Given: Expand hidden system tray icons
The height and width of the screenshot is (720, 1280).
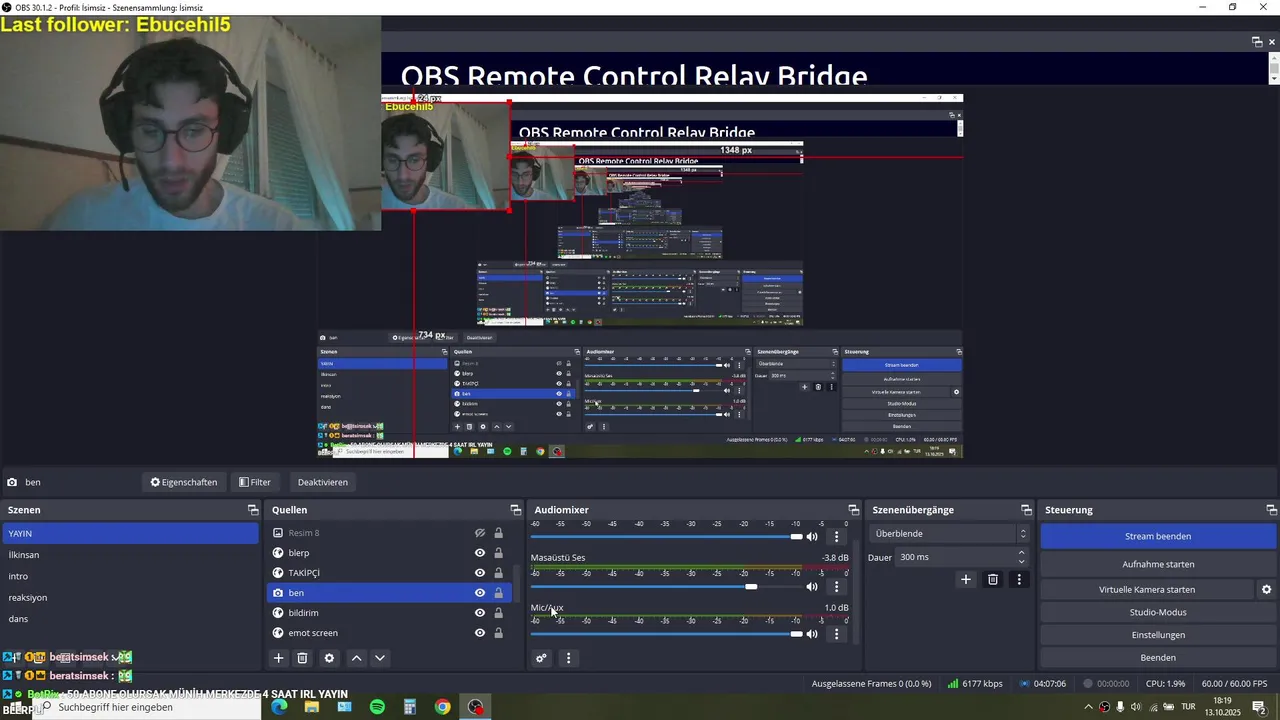Looking at the screenshot, I should click(1088, 707).
